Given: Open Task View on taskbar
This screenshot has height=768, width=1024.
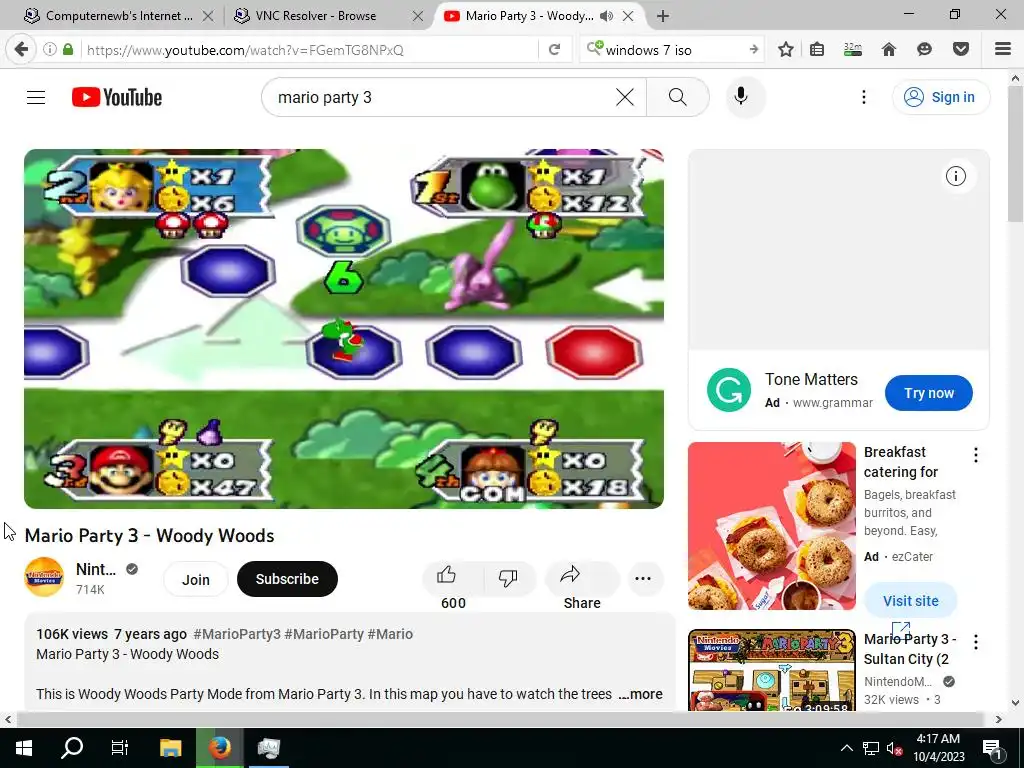Looking at the screenshot, I should point(120,748).
